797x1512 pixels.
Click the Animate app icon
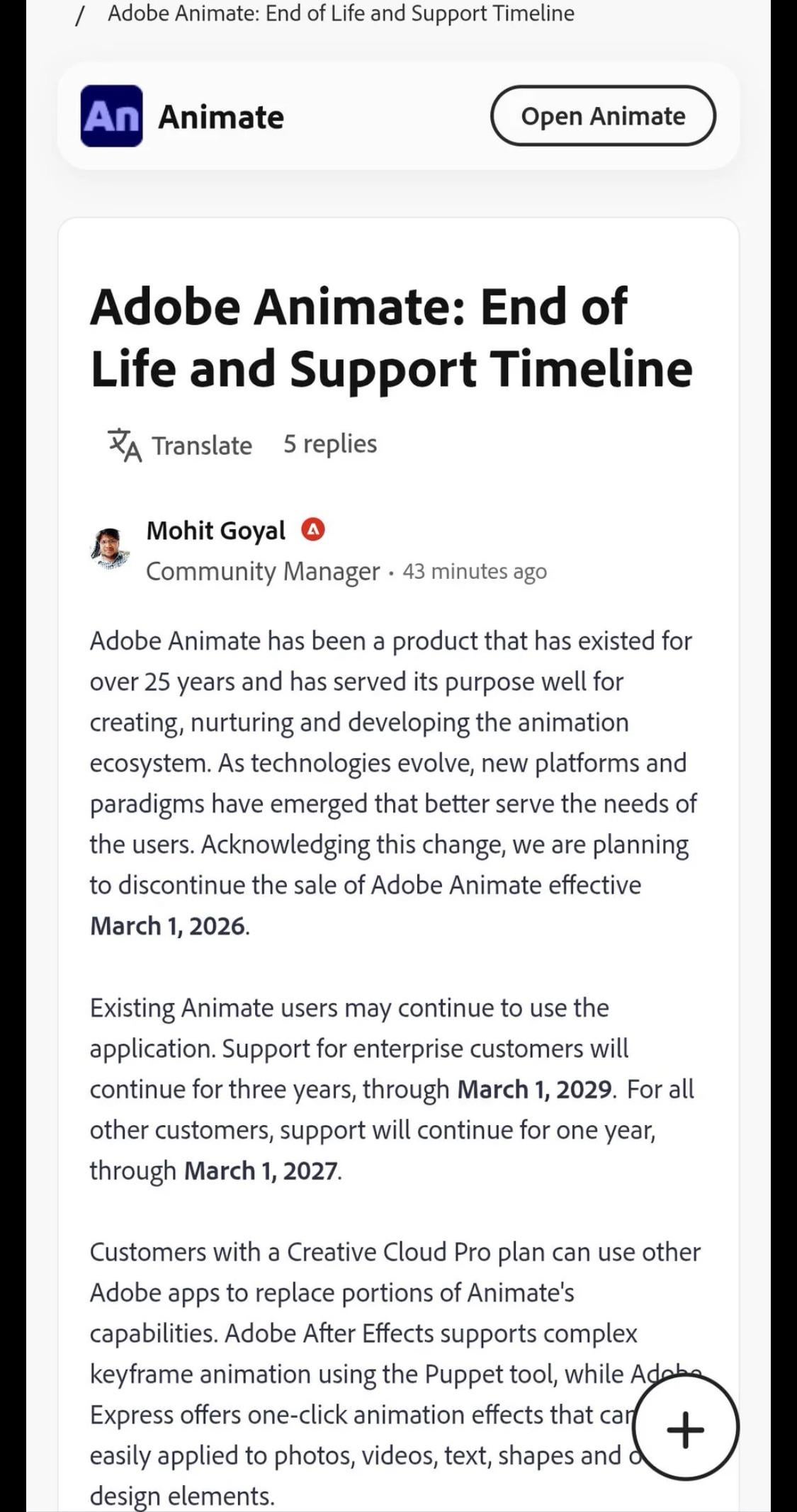click(111, 117)
